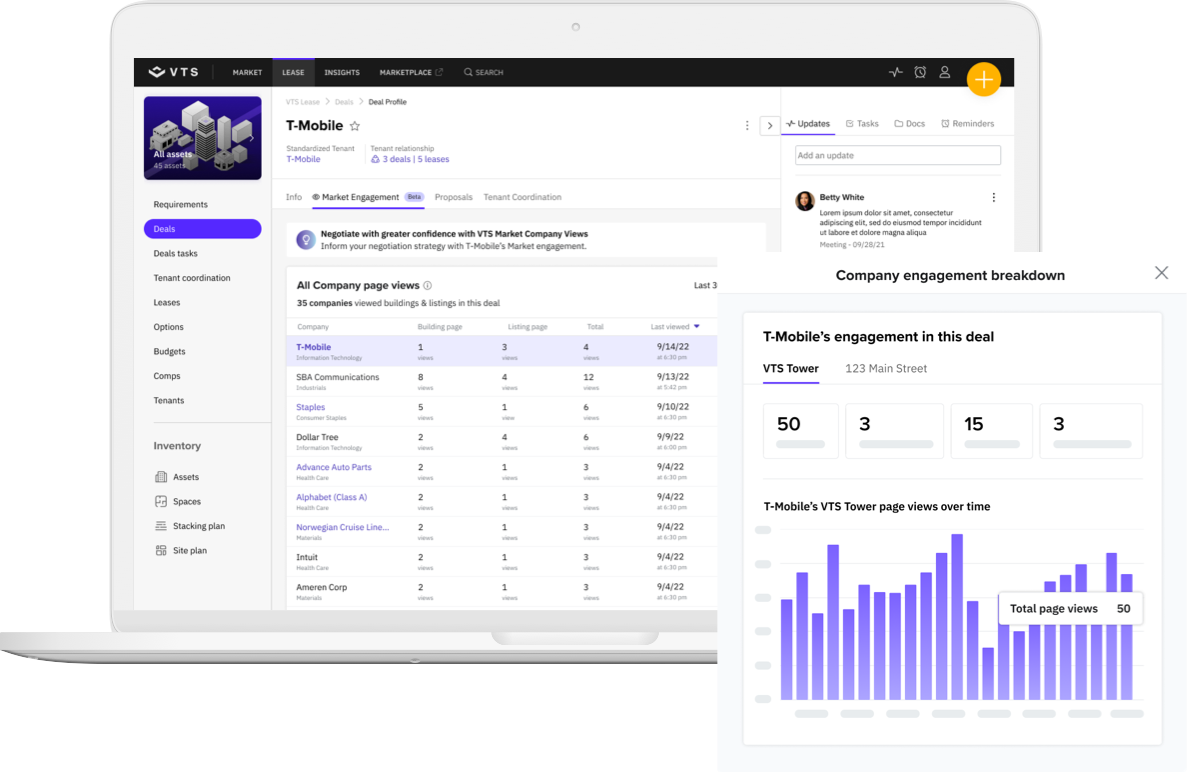Open the deal three-dot options menu

pyautogui.click(x=747, y=126)
